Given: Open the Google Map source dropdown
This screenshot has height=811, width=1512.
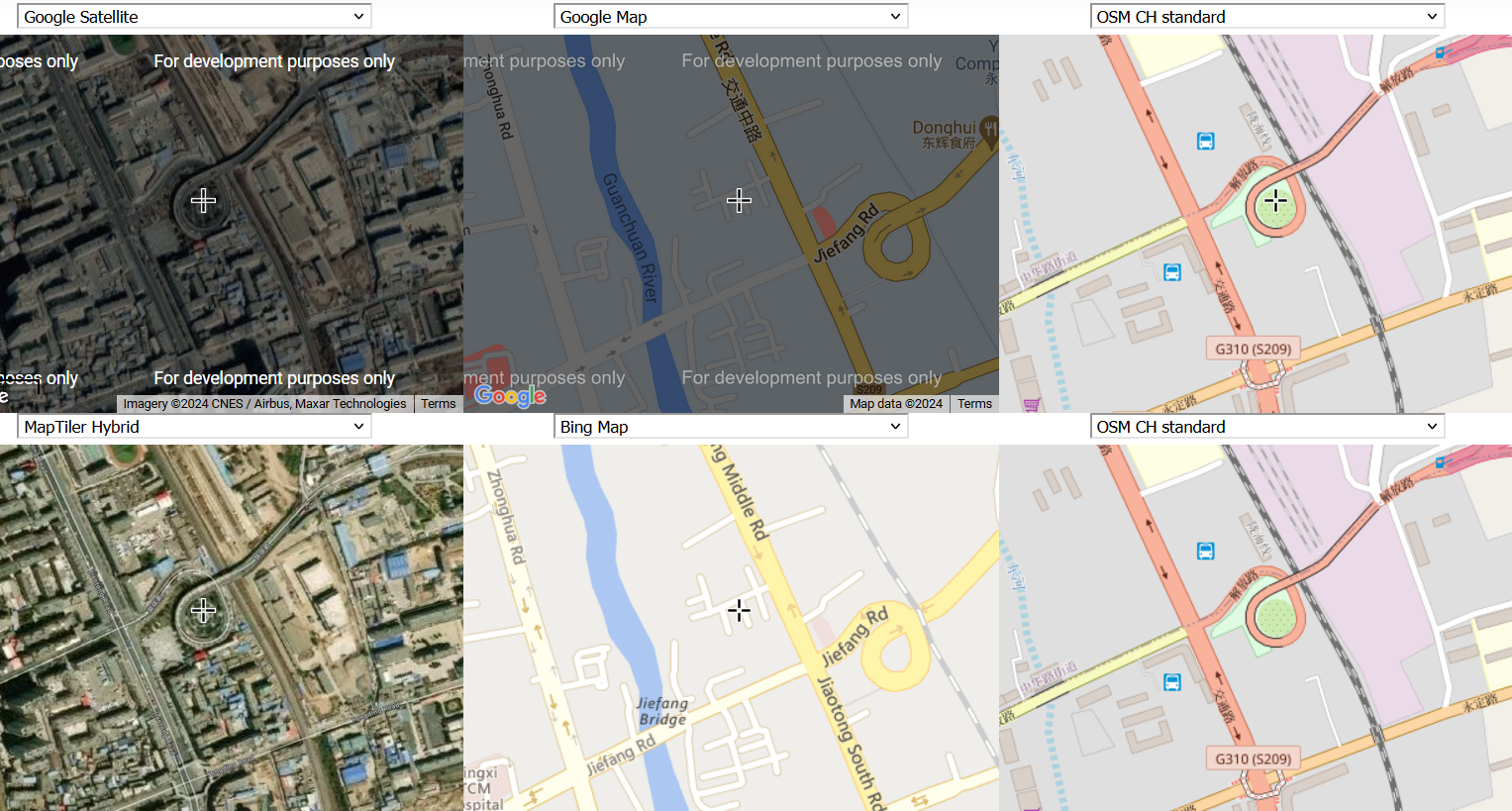Looking at the screenshot, I should coord(731,17).
